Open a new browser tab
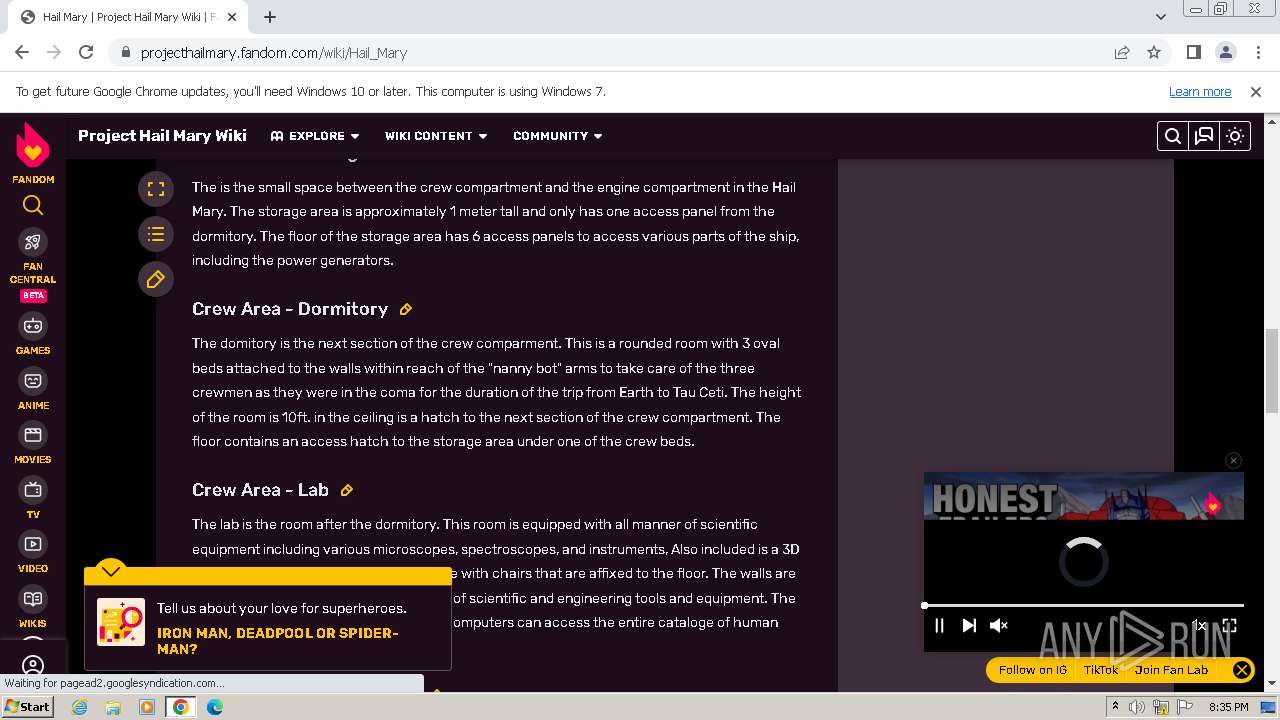This screenshot has width=1280, height=720. (x=270, y=17)
